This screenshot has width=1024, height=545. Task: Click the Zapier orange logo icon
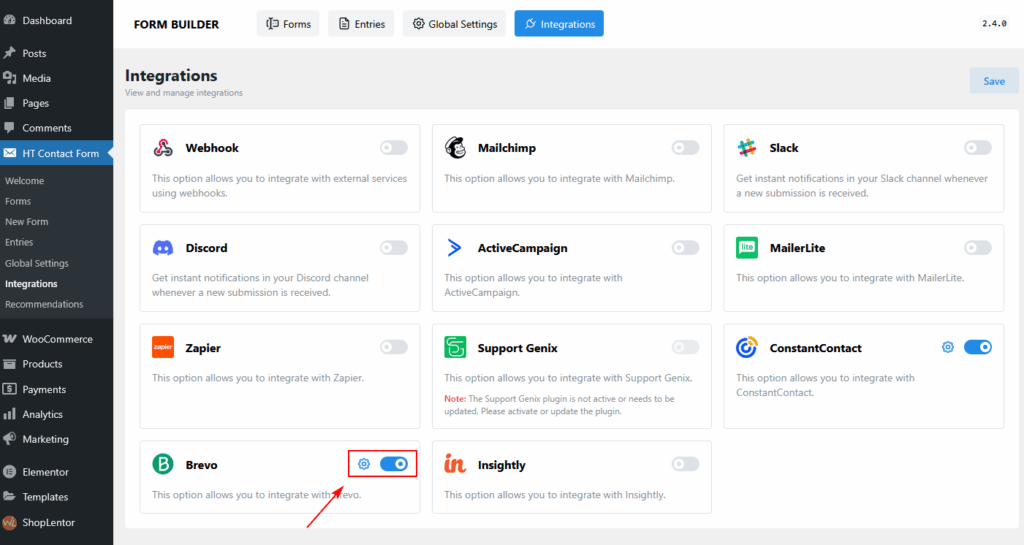point(163,348)
